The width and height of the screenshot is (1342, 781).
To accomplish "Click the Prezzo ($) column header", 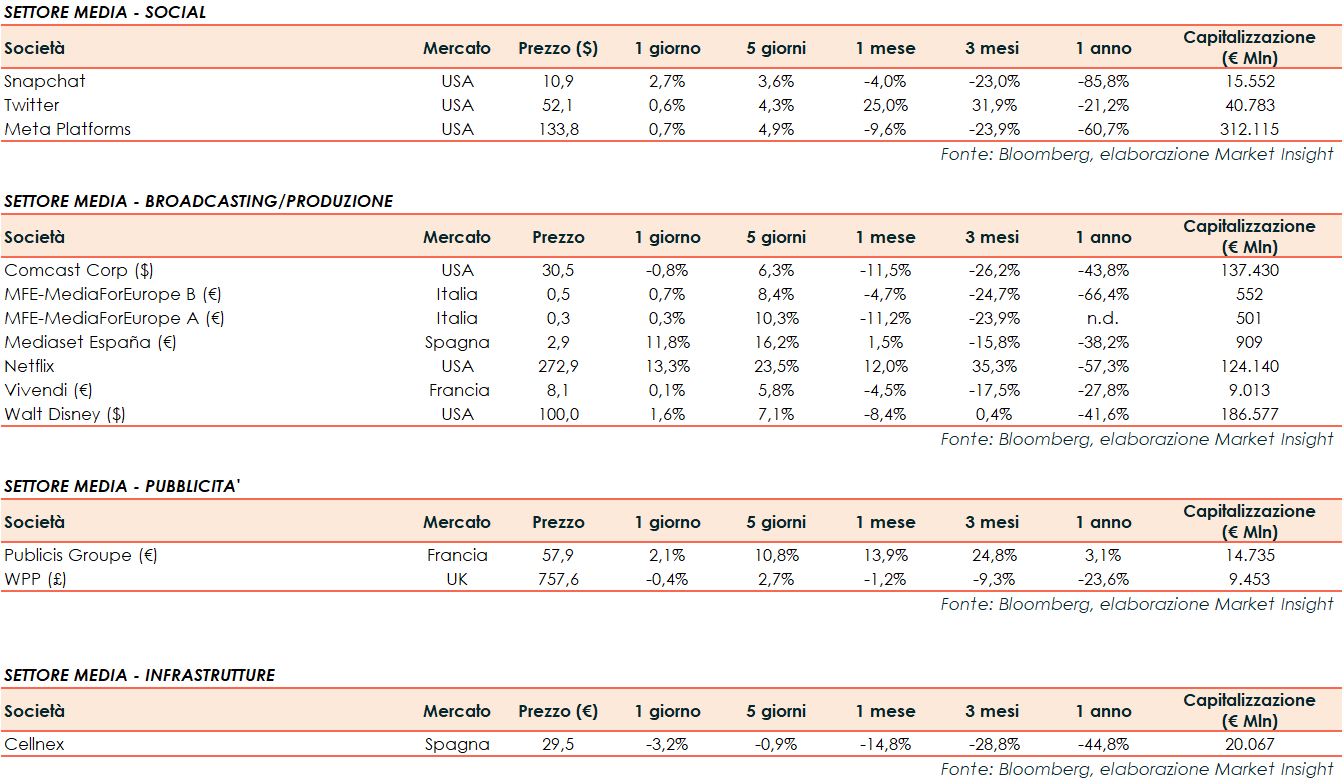I will click(x=558, y=48).
